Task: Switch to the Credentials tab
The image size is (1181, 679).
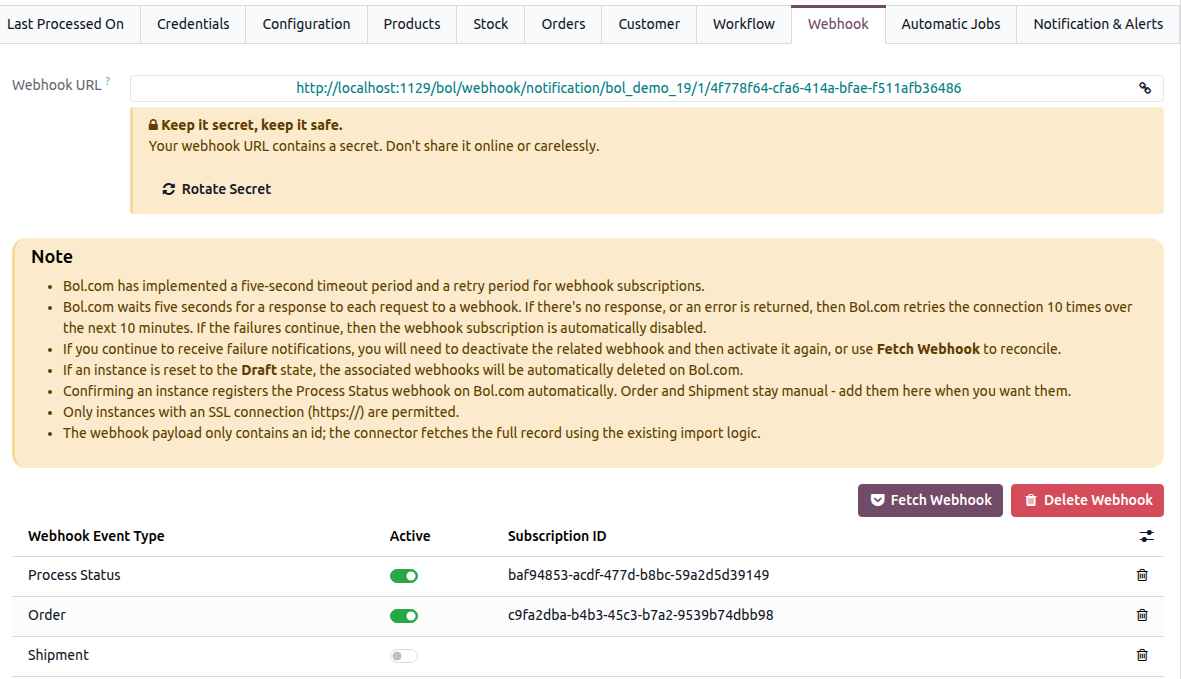Action: tap(193, 24)
